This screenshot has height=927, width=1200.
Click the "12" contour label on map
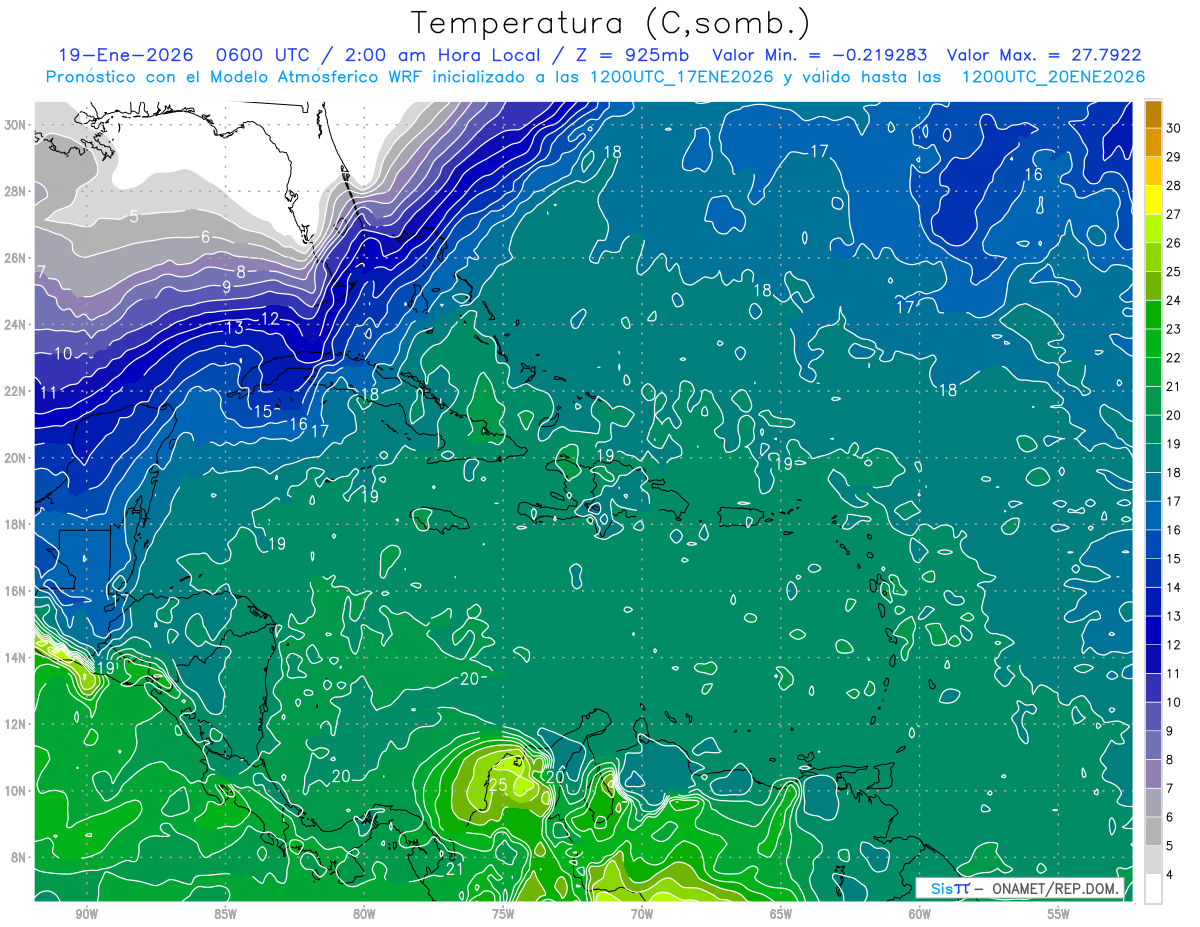point(270,318)
